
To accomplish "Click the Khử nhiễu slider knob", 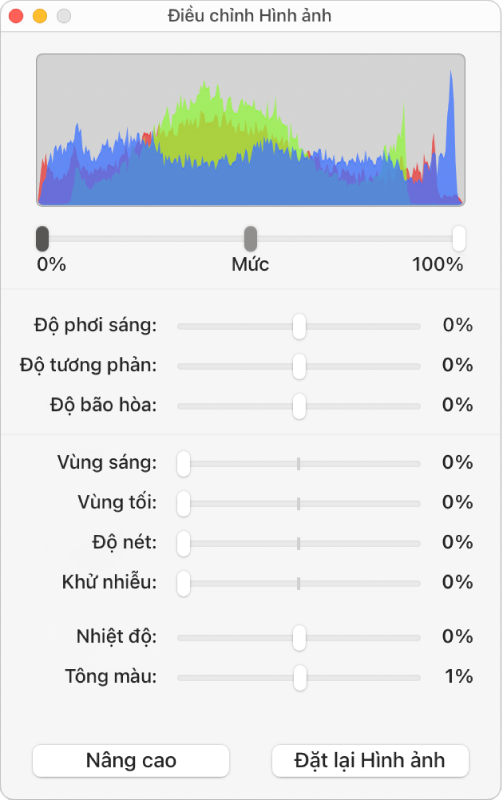I will point(184,583).
